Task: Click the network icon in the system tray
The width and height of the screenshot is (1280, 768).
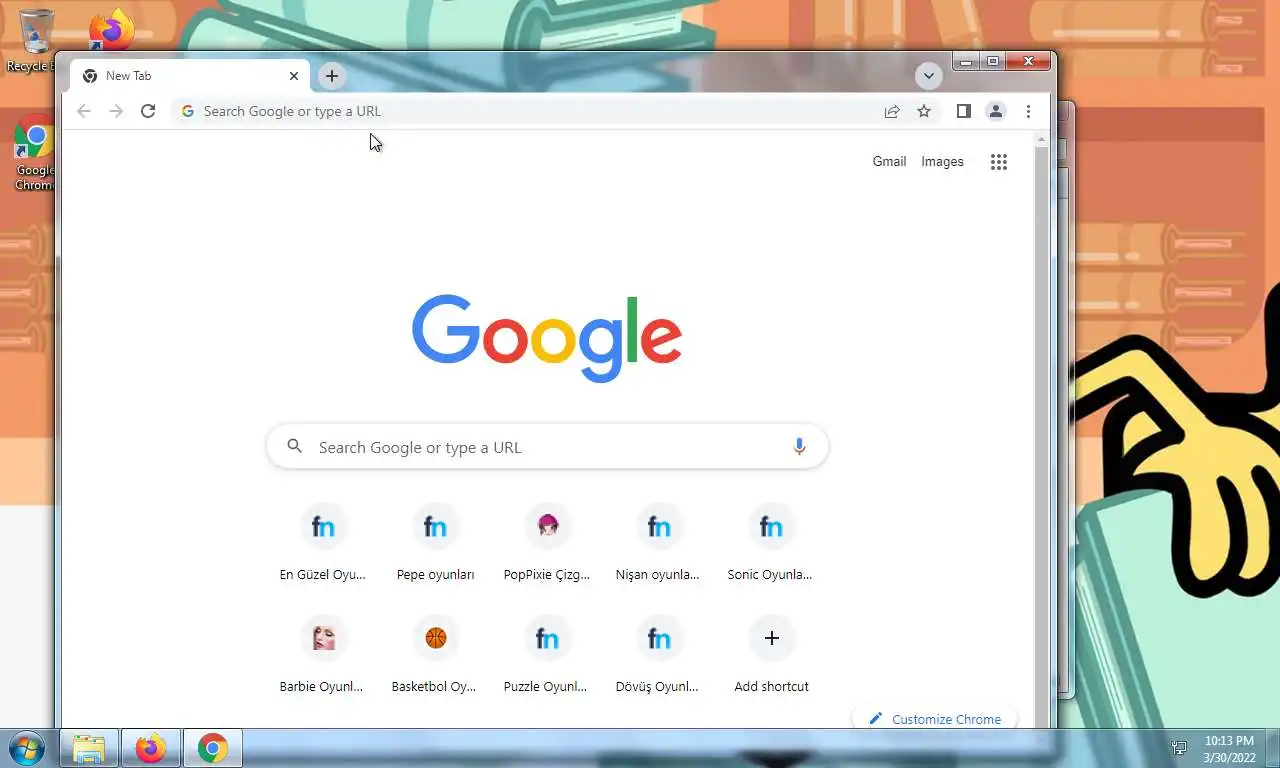Action: (1180, 748)
